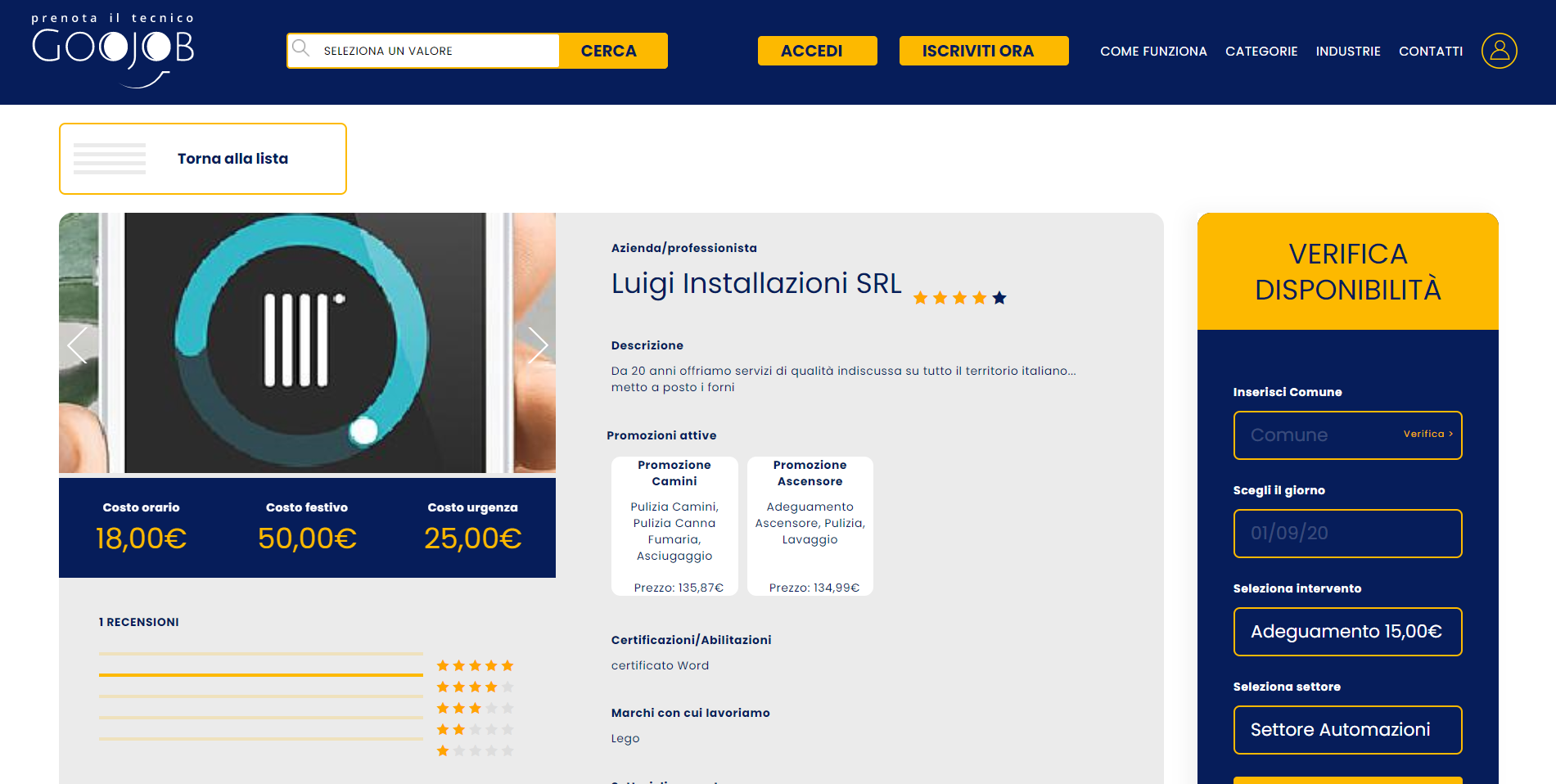The height and width of the screenshot is (784, 1556).
Task: Open the Adeguamento 15,00€ intervention dropdown
Action: tap(1347, 632)
